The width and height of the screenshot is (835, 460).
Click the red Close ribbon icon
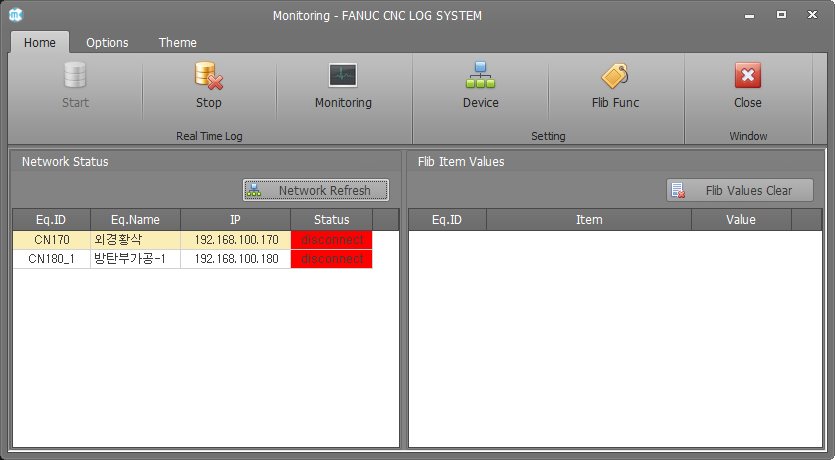tap(748, 76)
